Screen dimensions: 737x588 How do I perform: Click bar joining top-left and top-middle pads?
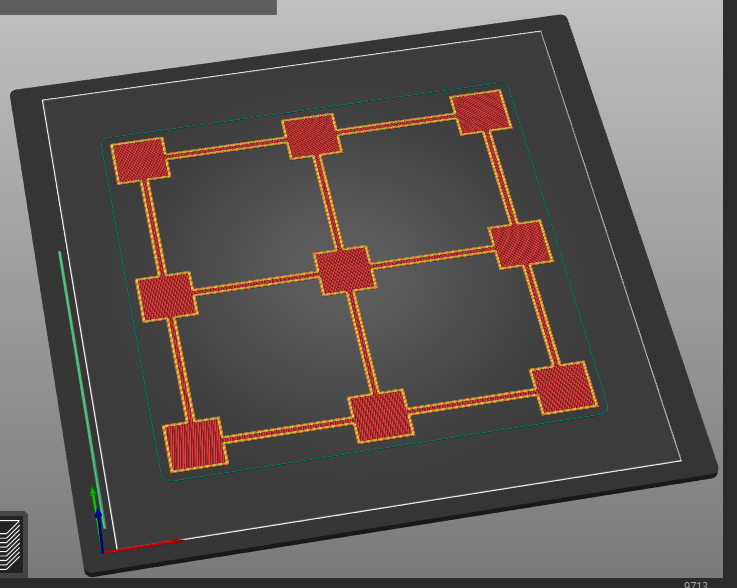(x=225, y=149)
